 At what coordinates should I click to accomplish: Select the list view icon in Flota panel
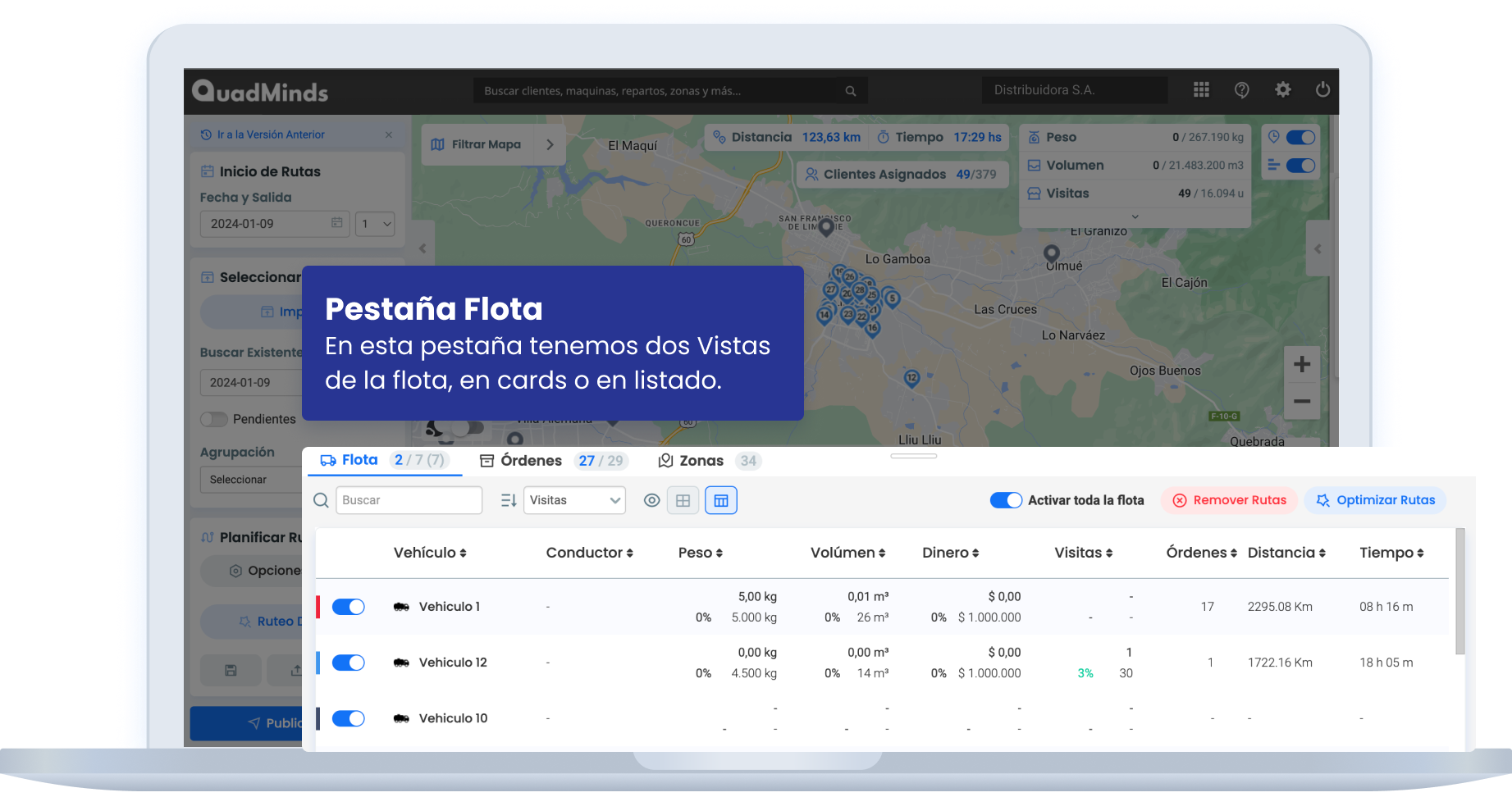point(720,500)
